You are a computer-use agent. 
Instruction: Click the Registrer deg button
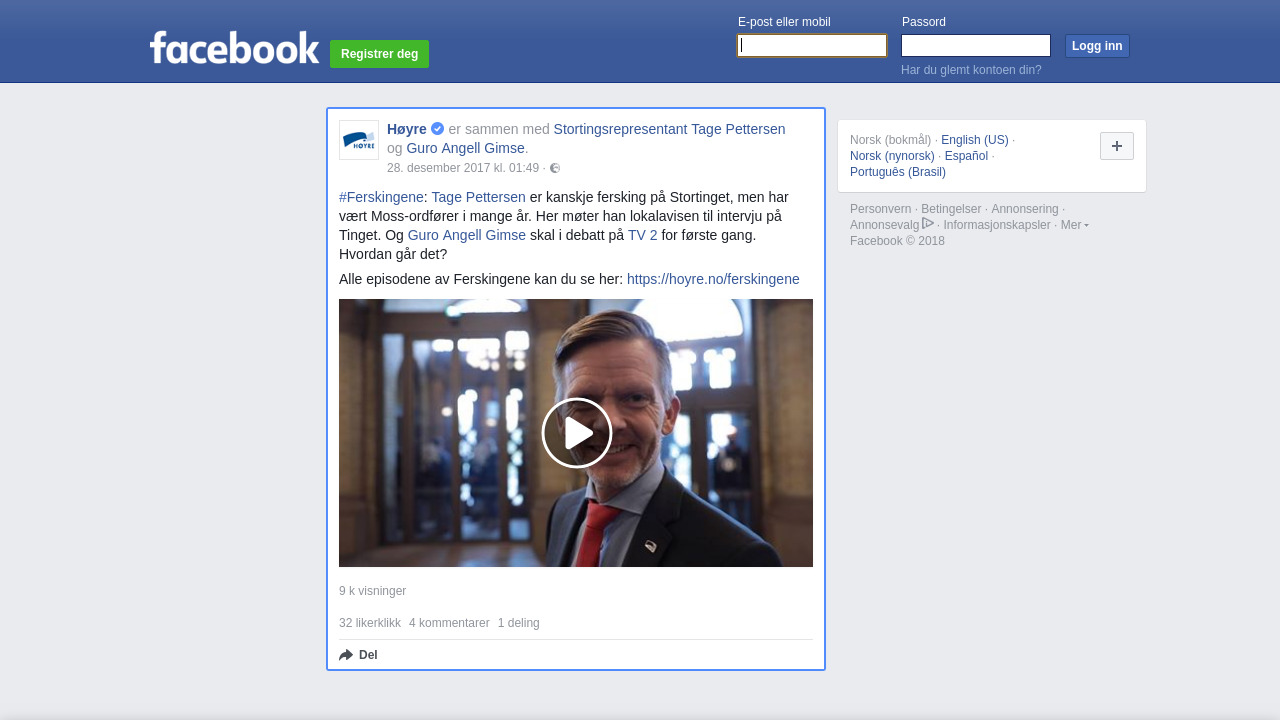point(379,54)
